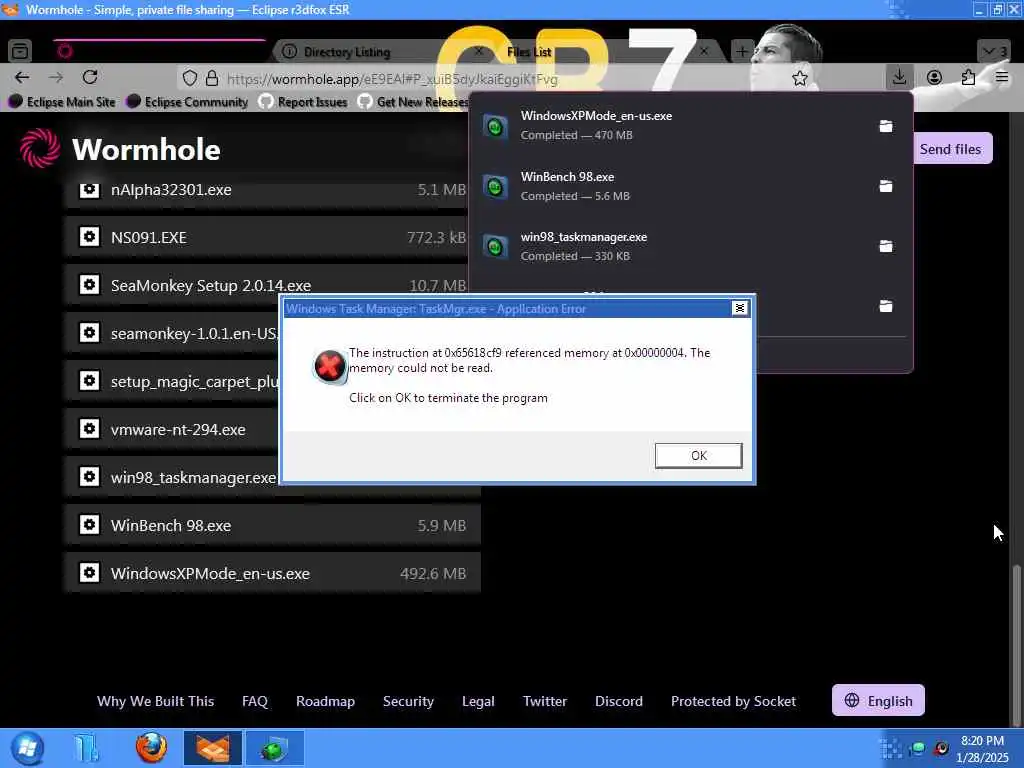The image size is (1024, 768).
Task: Open the Discord footer link
Action: click(x=618, y=701)
